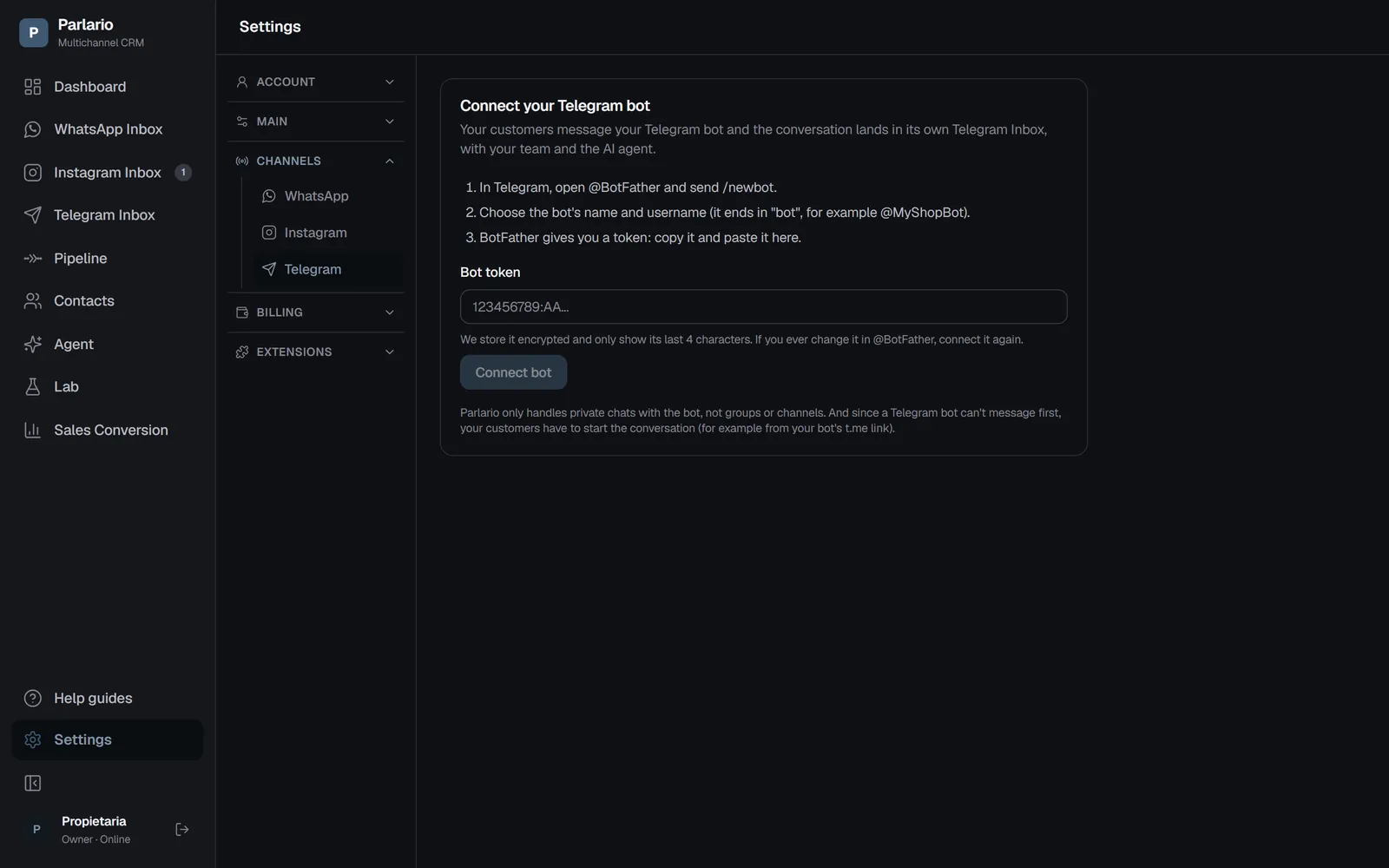Click the Sales Conversion chart icon
1389x868 pixels.
tap(33, 431)
